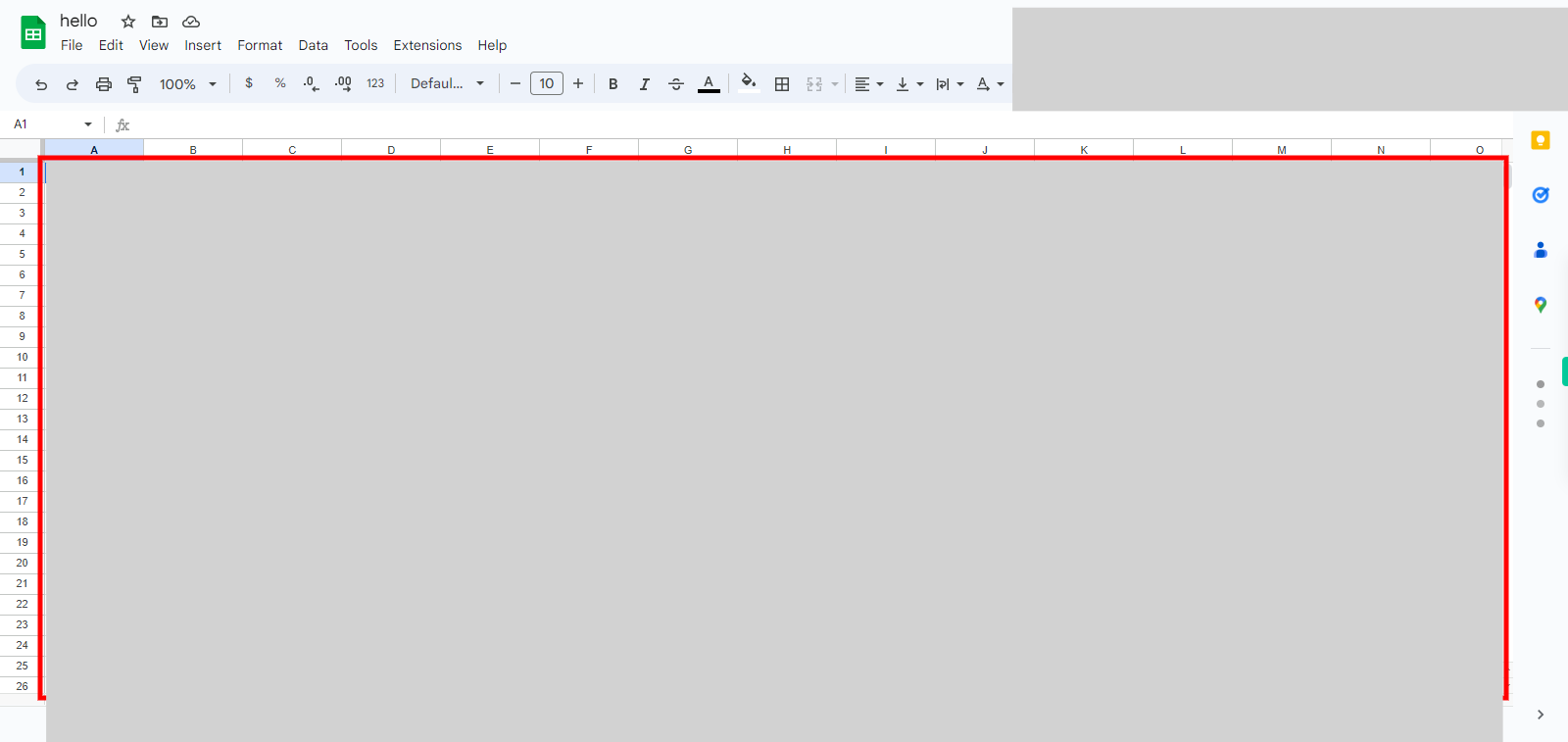Select column H header
The width and height of the screenshot is (1568, 742).
coord(787,149)
